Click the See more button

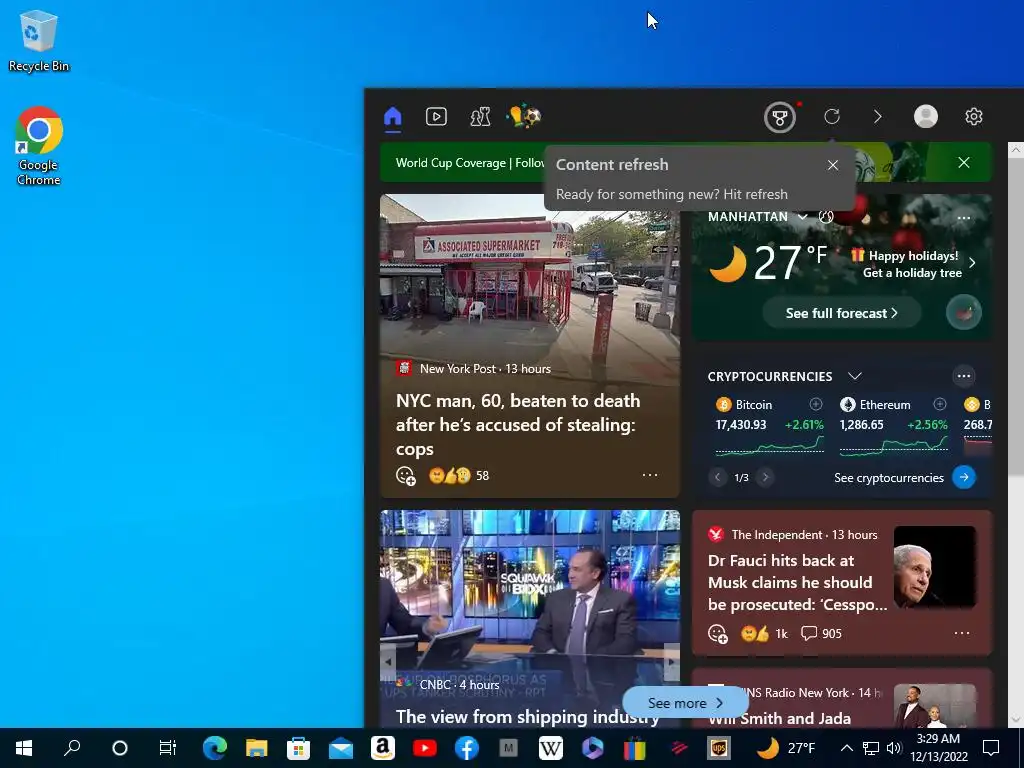pos(685,703)
